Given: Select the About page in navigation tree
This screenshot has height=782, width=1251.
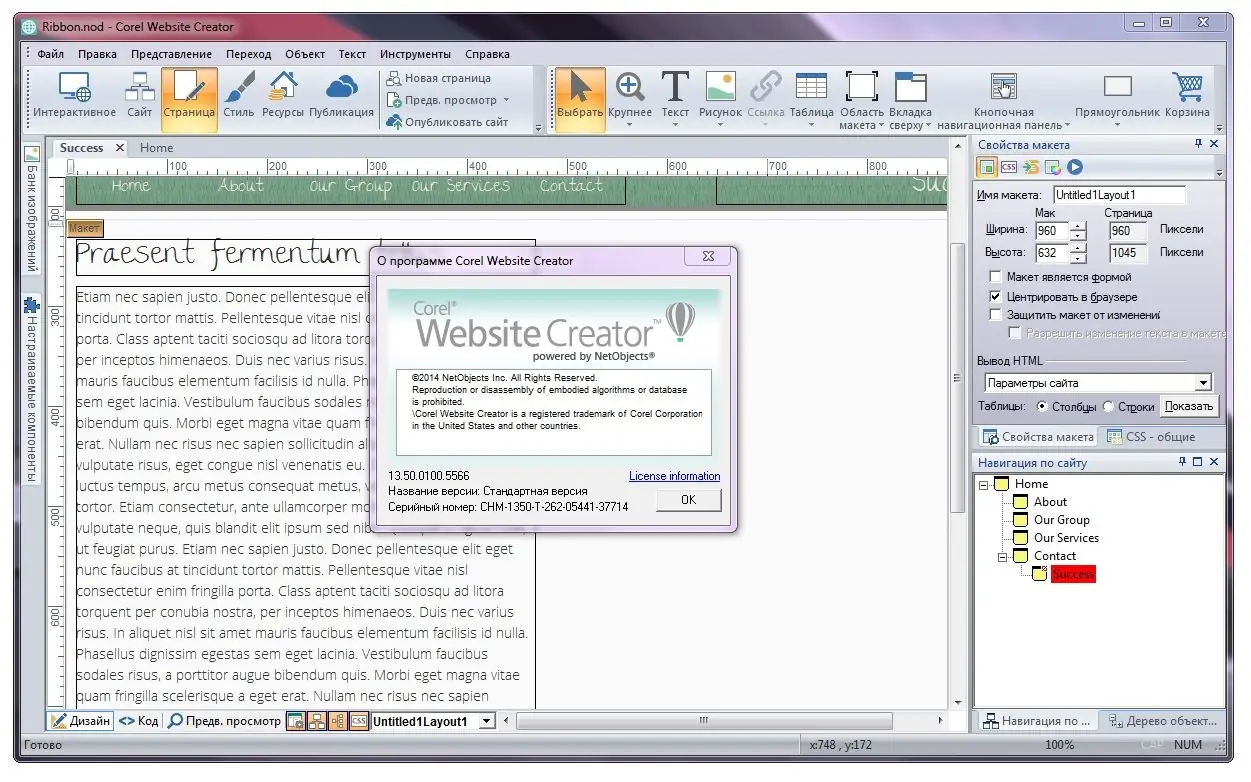Looking at the screenshot, I should (1050, 502).
